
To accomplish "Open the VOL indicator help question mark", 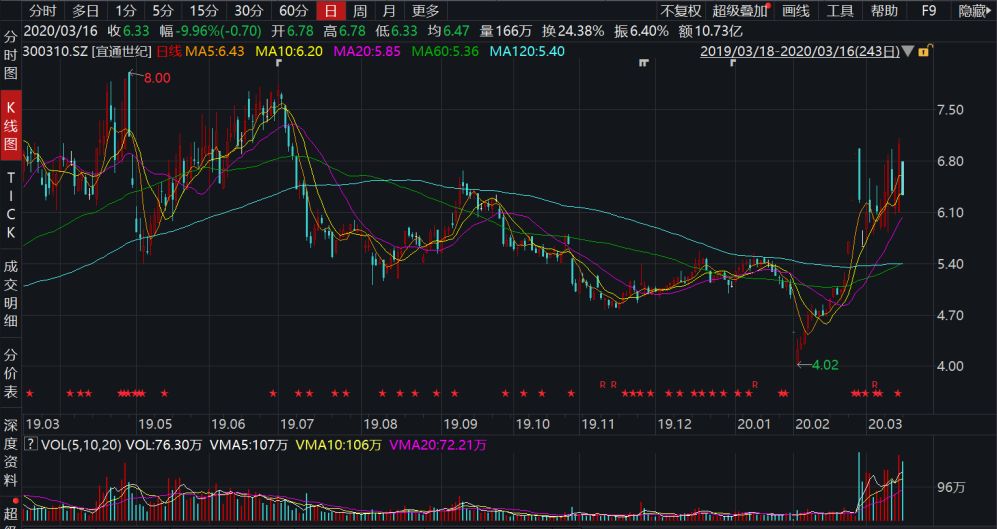I will coord(29,443).
